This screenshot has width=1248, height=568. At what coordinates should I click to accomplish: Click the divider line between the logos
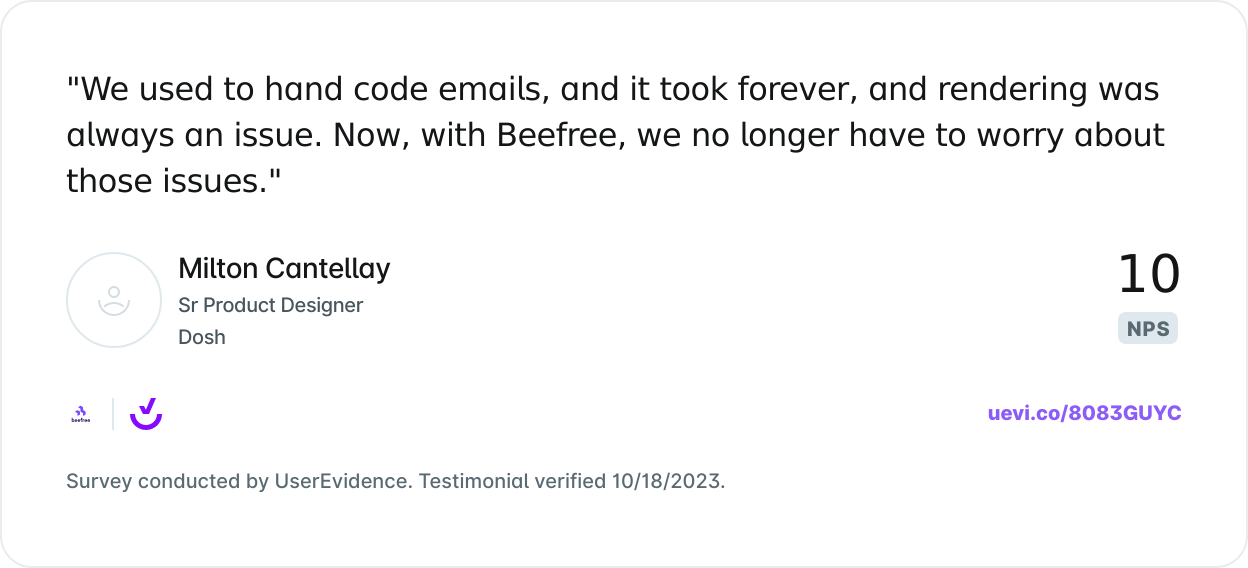point(113,414)
